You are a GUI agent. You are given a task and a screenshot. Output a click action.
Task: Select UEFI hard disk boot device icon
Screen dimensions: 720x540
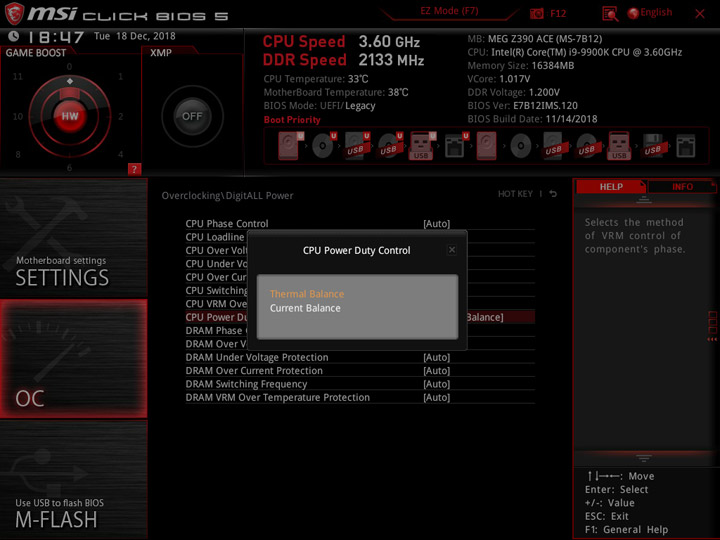(x=290, y=146)
